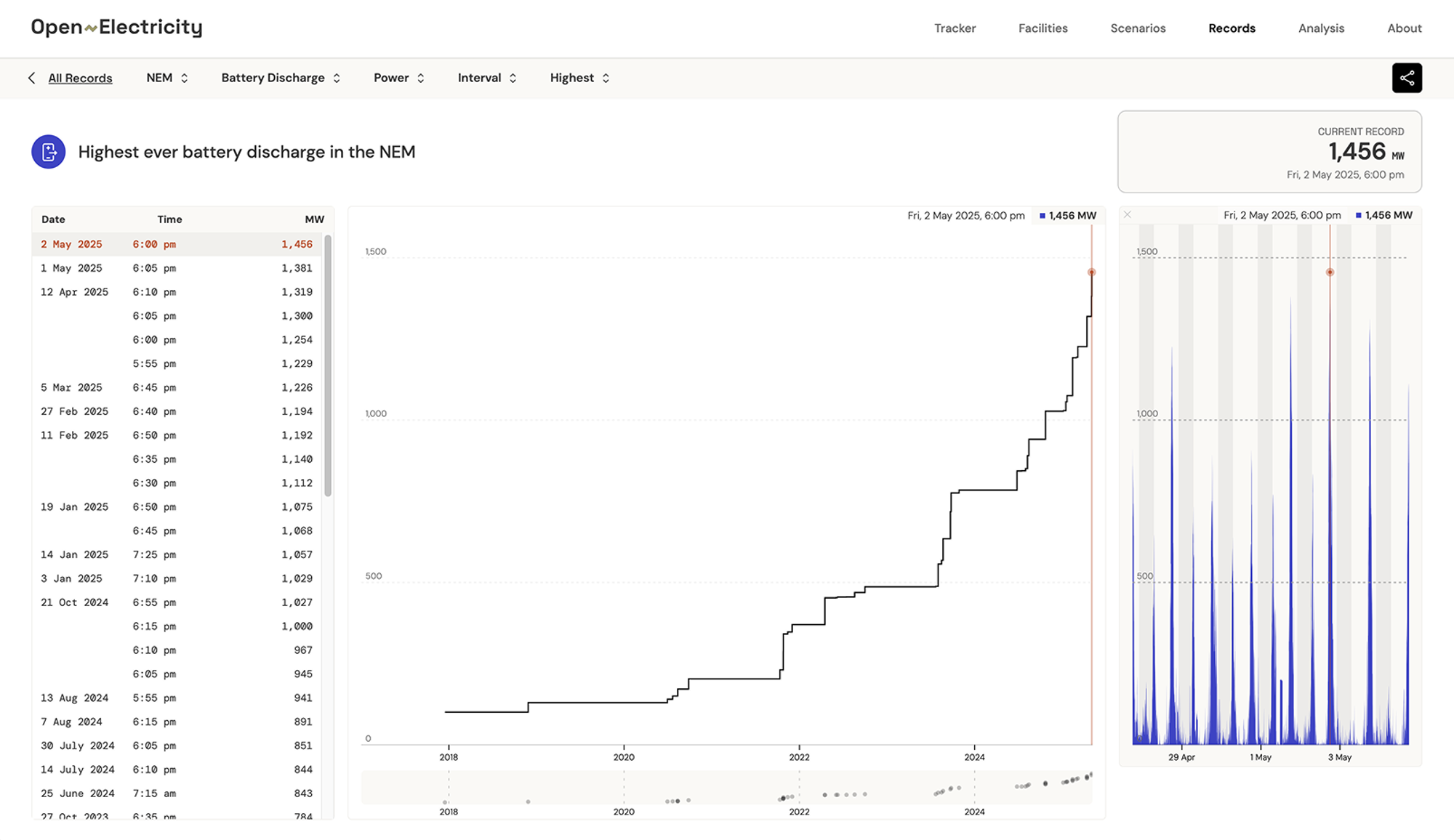Select the 1 May 2025 record row

point(177,268)
